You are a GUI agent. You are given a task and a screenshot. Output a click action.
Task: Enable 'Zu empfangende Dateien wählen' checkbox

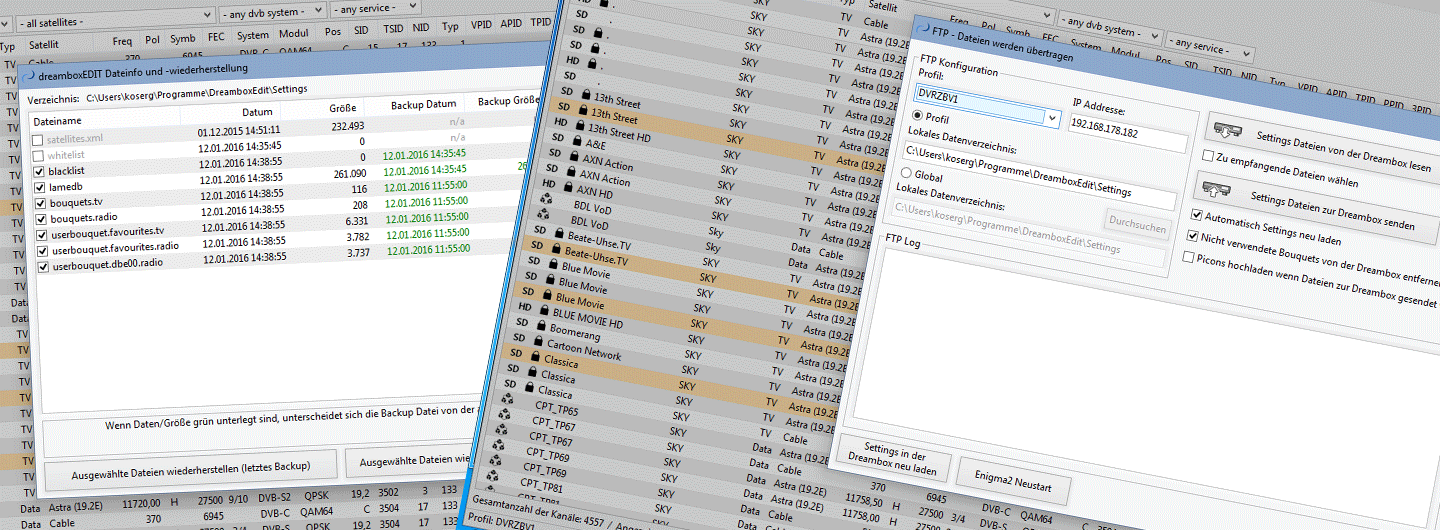1208,157
